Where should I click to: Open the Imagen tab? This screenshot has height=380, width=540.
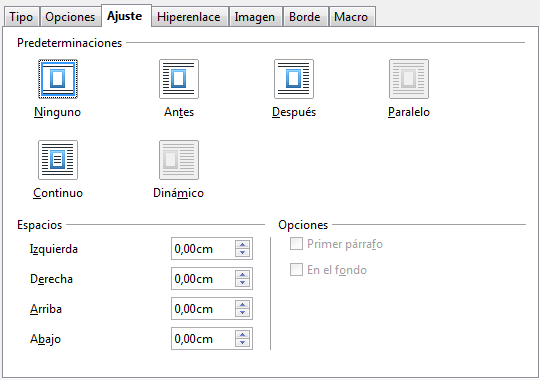[255, 17]
